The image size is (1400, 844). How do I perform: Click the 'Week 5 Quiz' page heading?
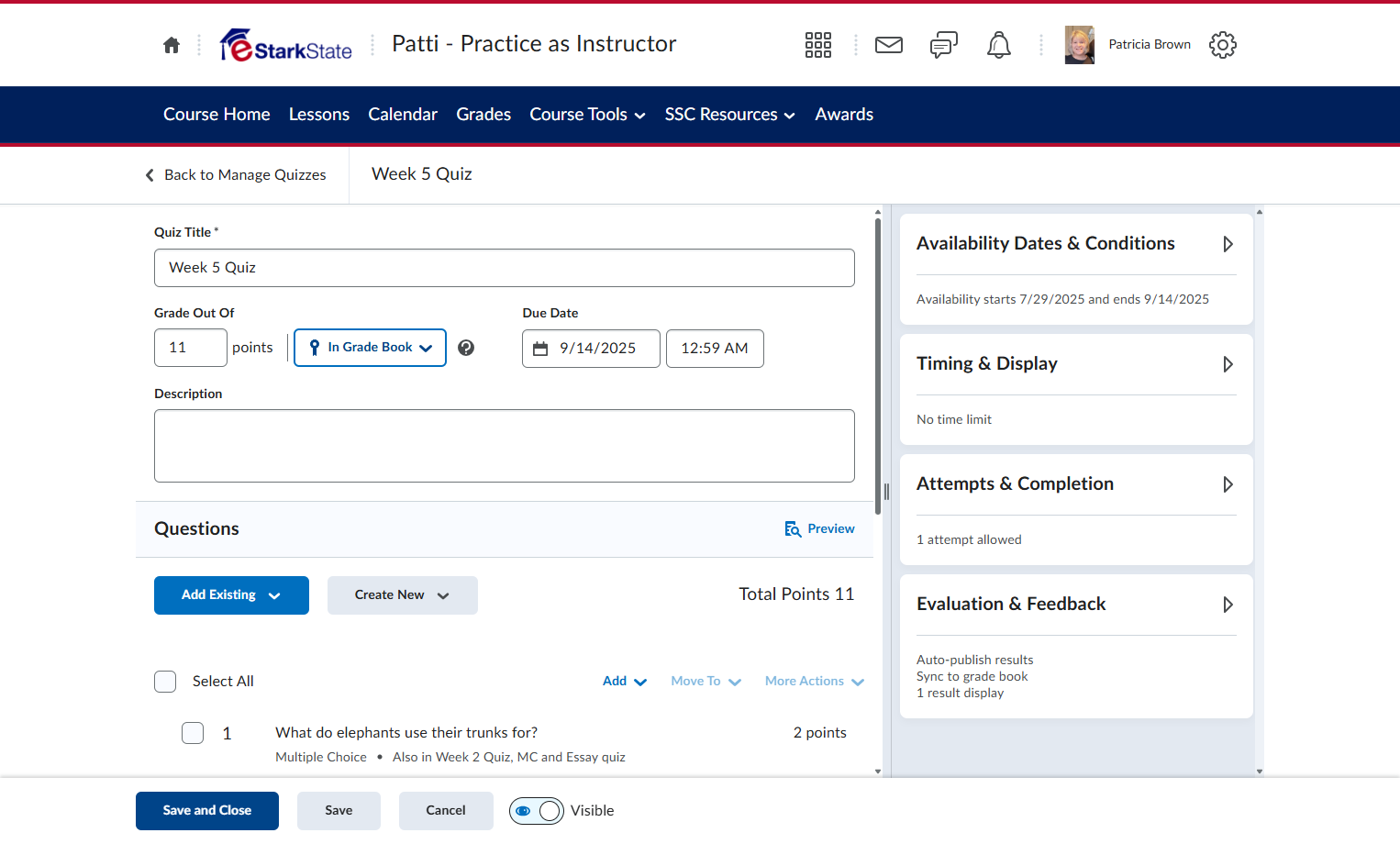pyautogui.click(x=422, y=174)
